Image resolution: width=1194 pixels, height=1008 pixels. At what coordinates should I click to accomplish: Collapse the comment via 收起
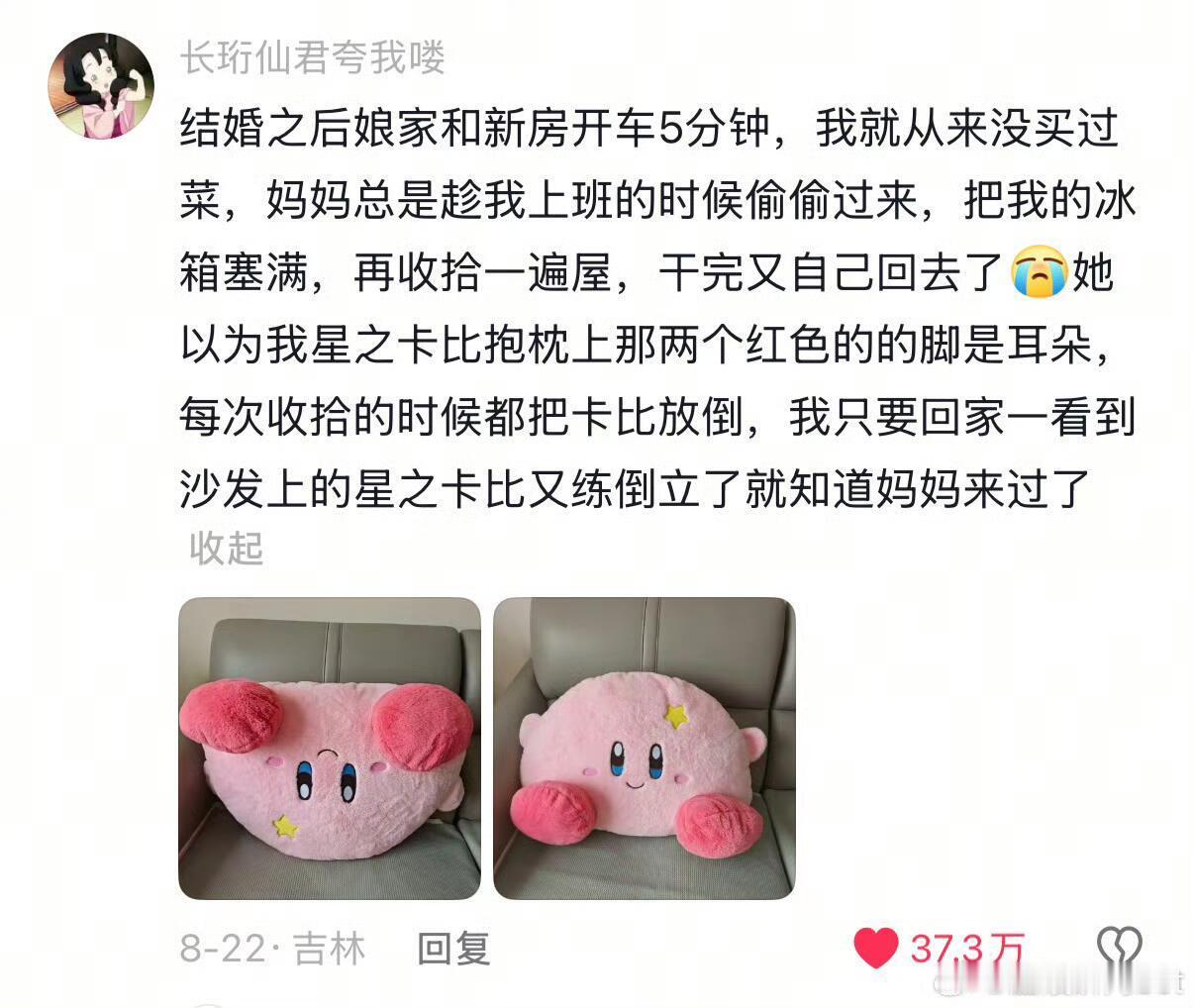pos(227,548)
